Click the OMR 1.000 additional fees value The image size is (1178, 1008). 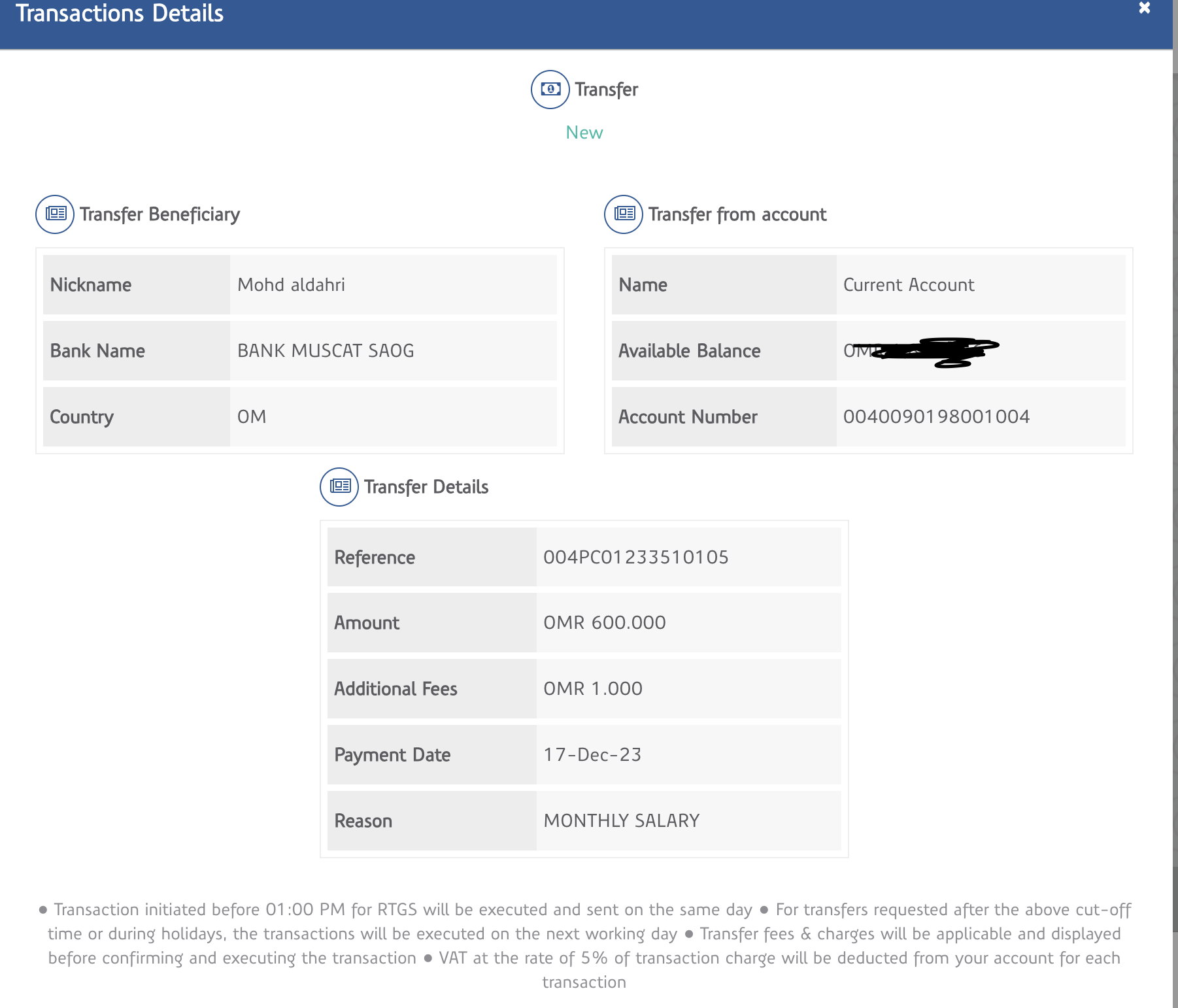coord(593,689)
